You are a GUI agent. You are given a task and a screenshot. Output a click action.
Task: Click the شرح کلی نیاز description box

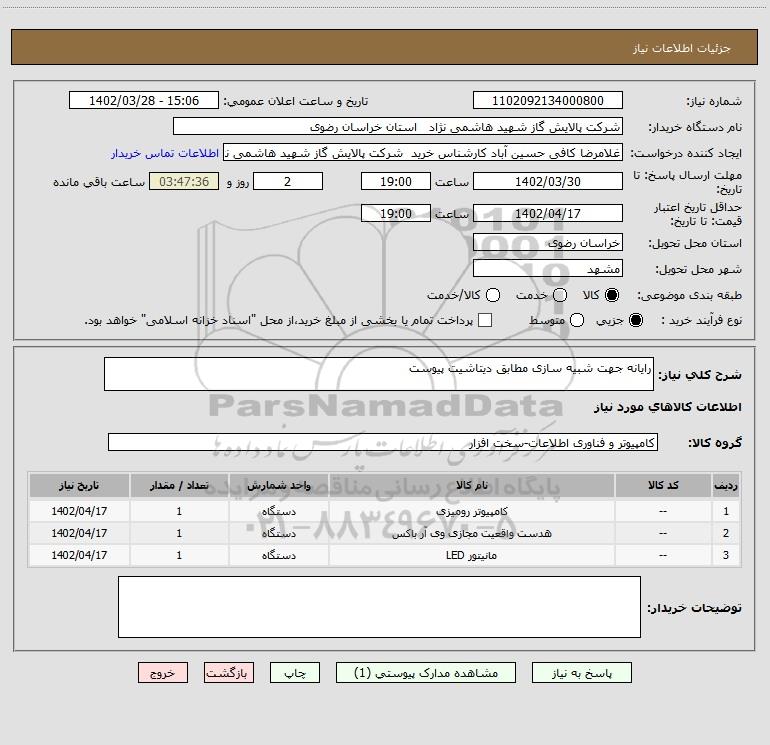tap(379, 374)
